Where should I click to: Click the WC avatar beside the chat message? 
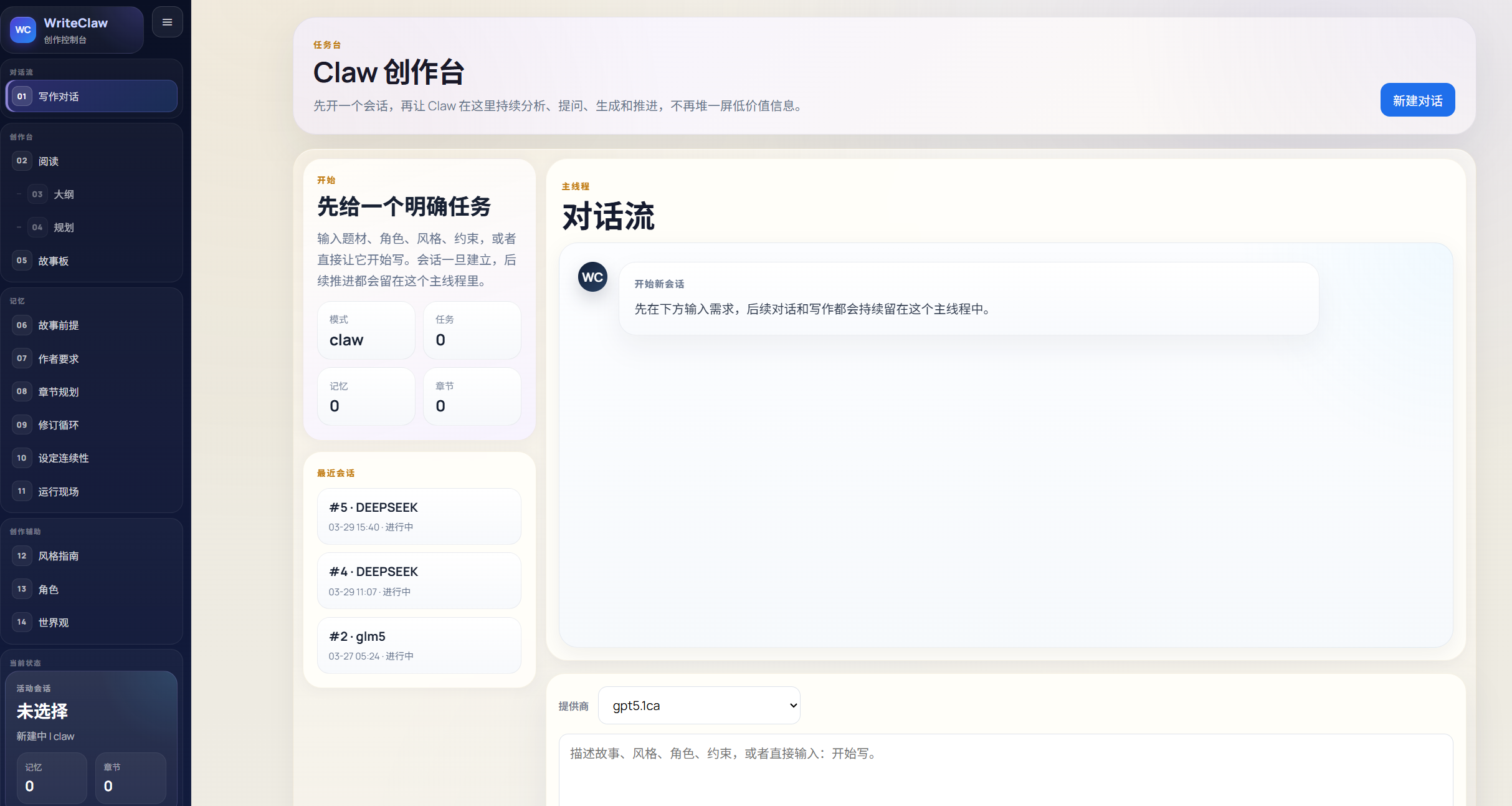(x=592, y=277)
